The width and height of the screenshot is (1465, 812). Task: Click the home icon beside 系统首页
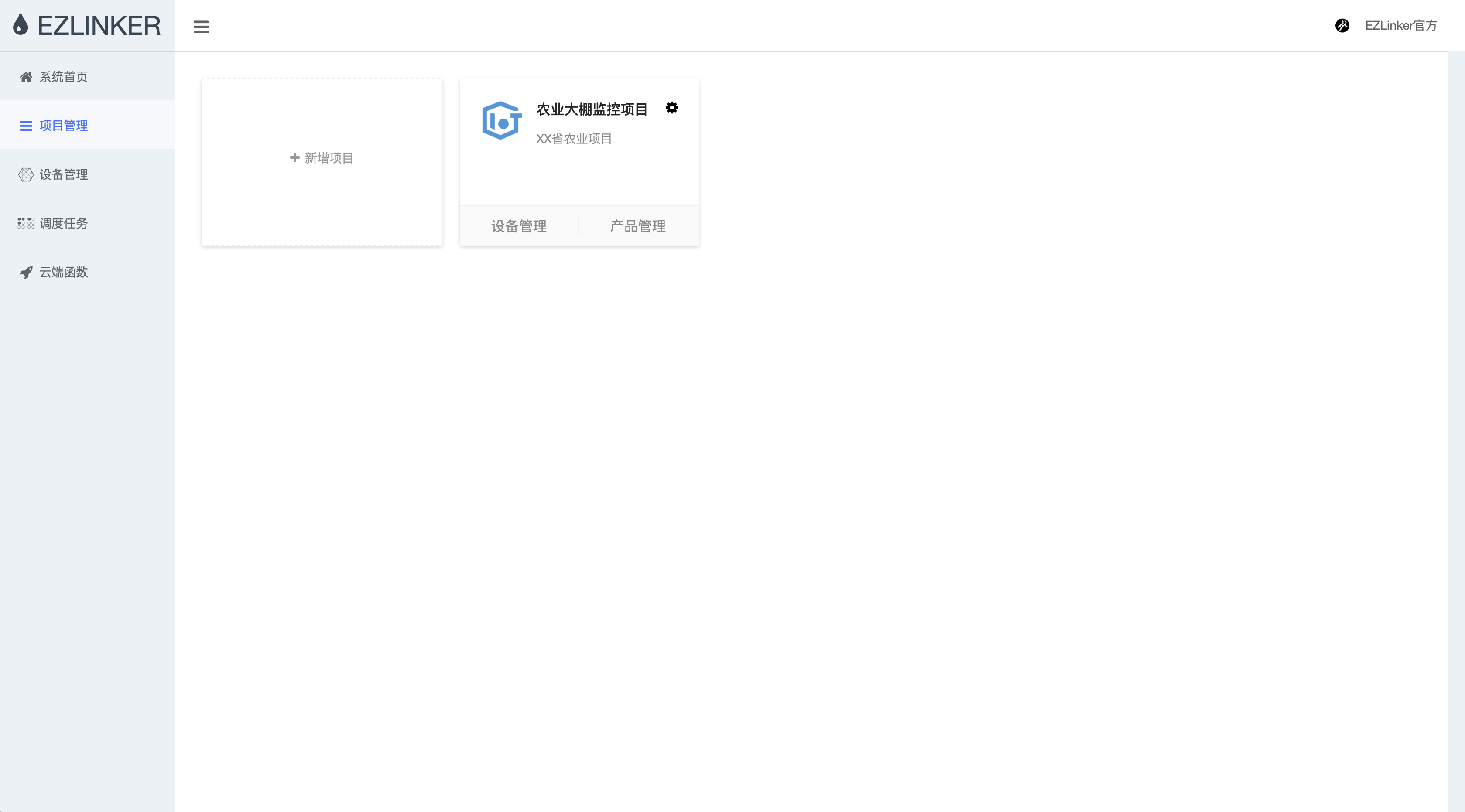[26, 77]
